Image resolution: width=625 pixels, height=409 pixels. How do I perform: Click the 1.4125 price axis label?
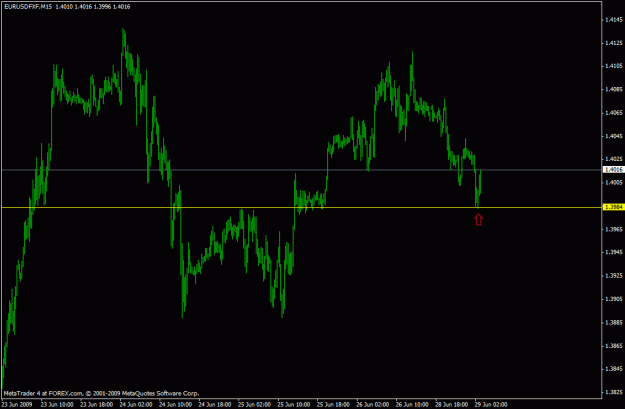click(x=614, y=43)
